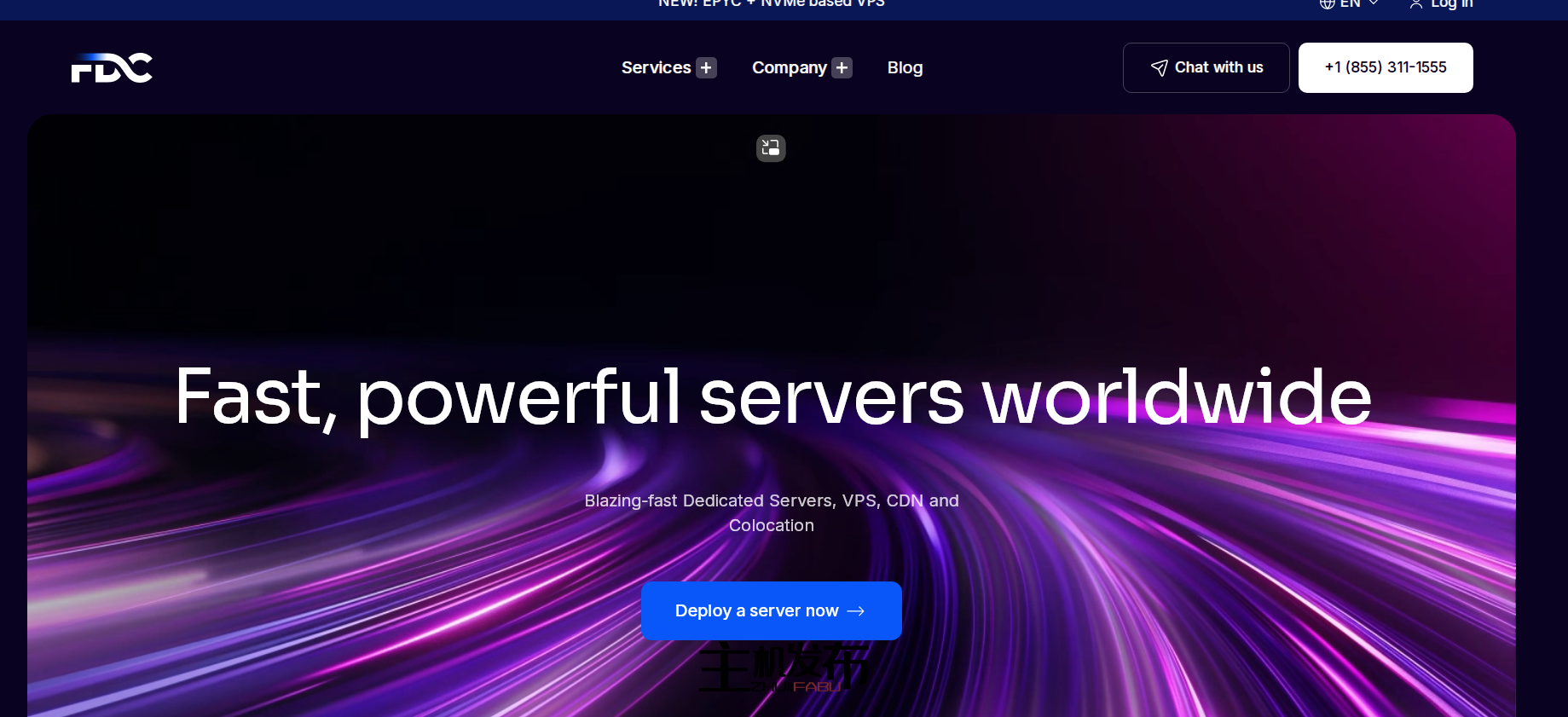Open the NEW EPYC NVMe VPS announcement
This screenshot has height=717, width=1568.
(771, 4)
